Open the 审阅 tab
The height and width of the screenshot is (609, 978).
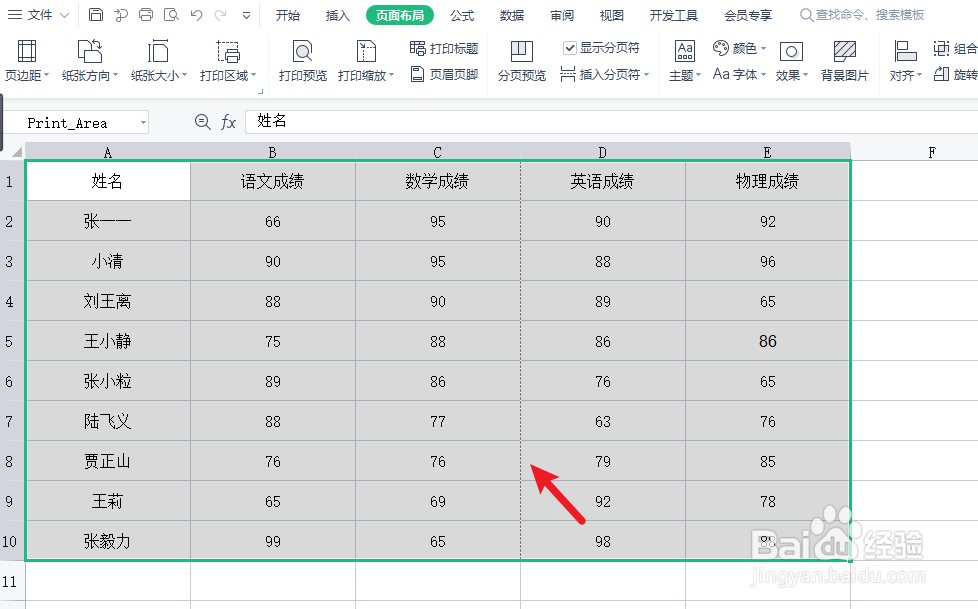click(x=562, y=15)
